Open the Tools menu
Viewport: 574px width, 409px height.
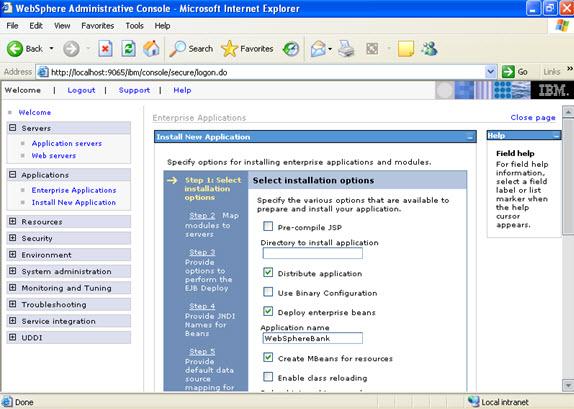pos(134,26)
